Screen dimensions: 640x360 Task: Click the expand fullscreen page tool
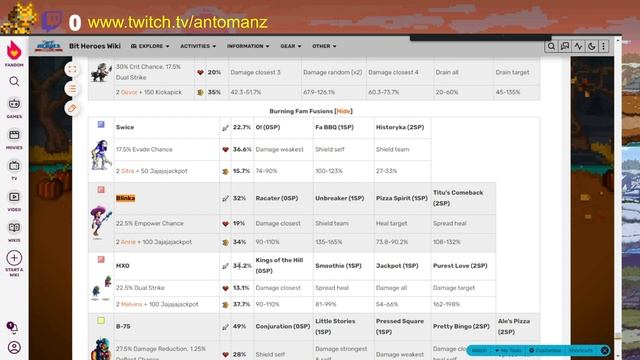tap(72, 70)
